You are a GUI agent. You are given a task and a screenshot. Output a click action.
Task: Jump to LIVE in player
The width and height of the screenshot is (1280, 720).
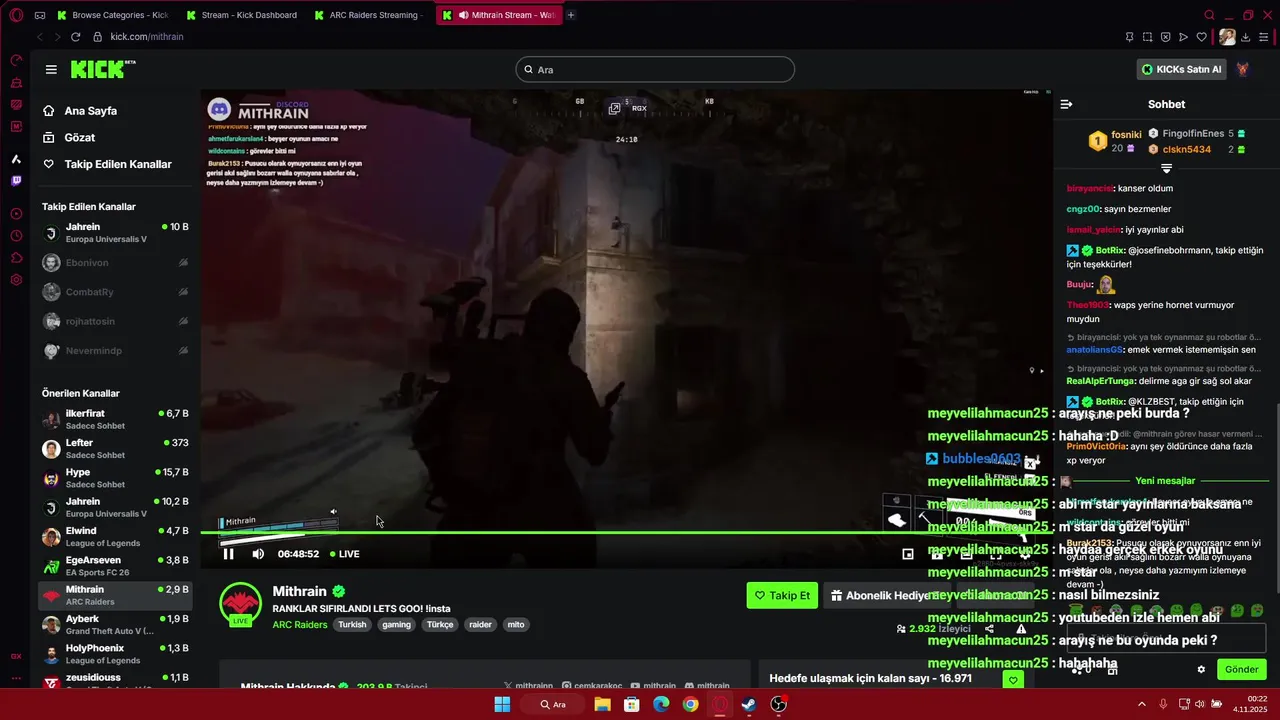click(x=344, y=554)
